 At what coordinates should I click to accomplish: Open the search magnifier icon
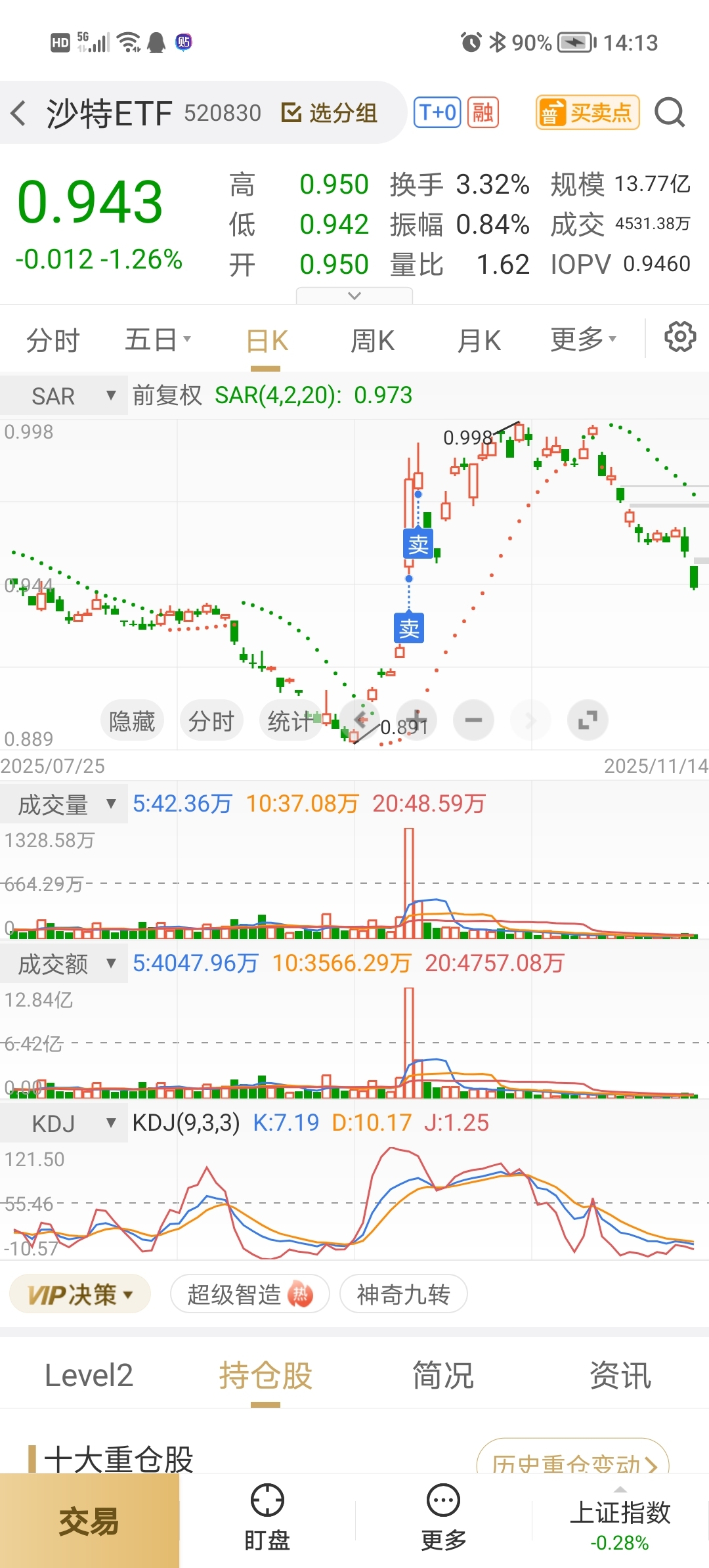670,113
